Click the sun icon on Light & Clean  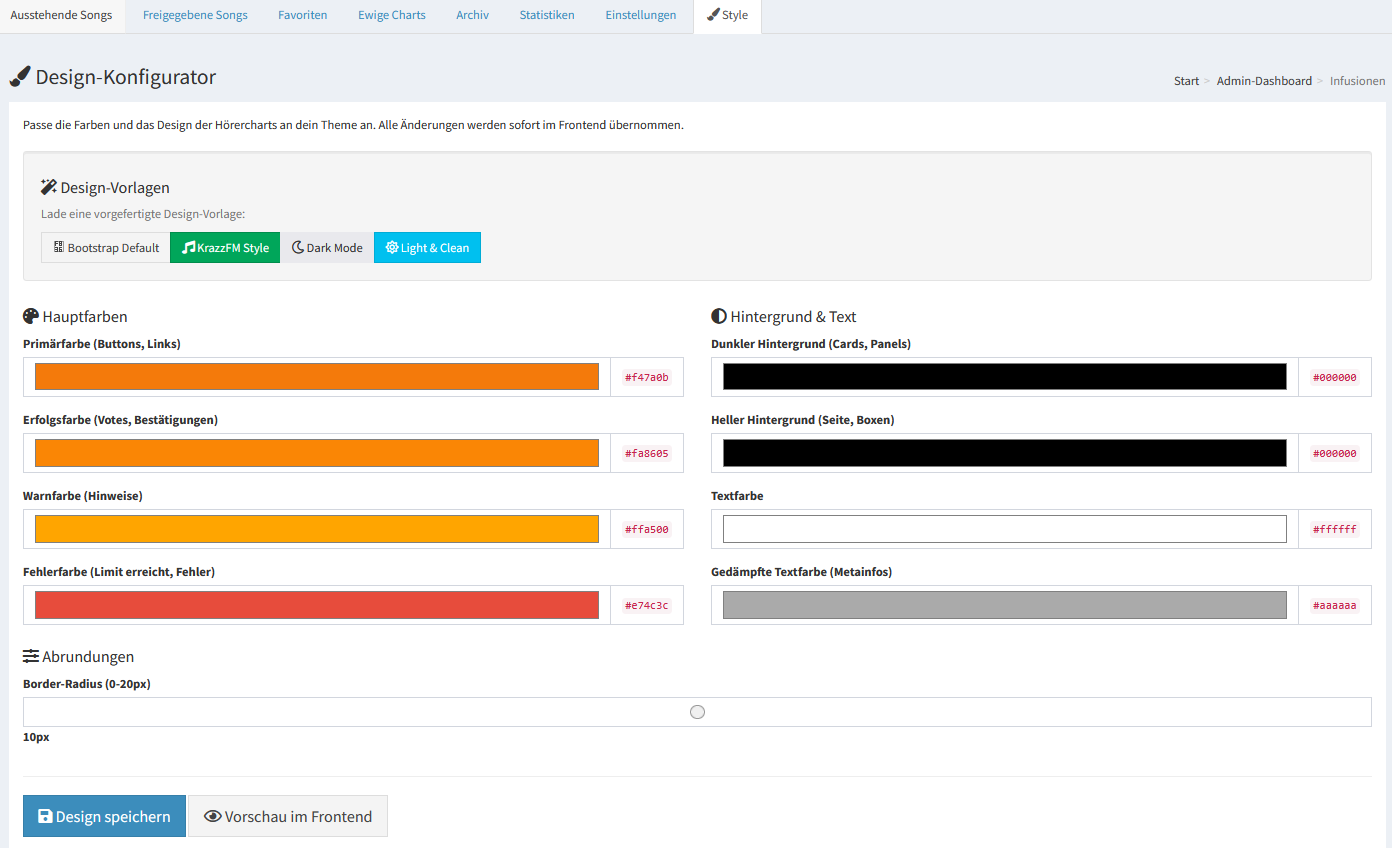coord(391,248)
